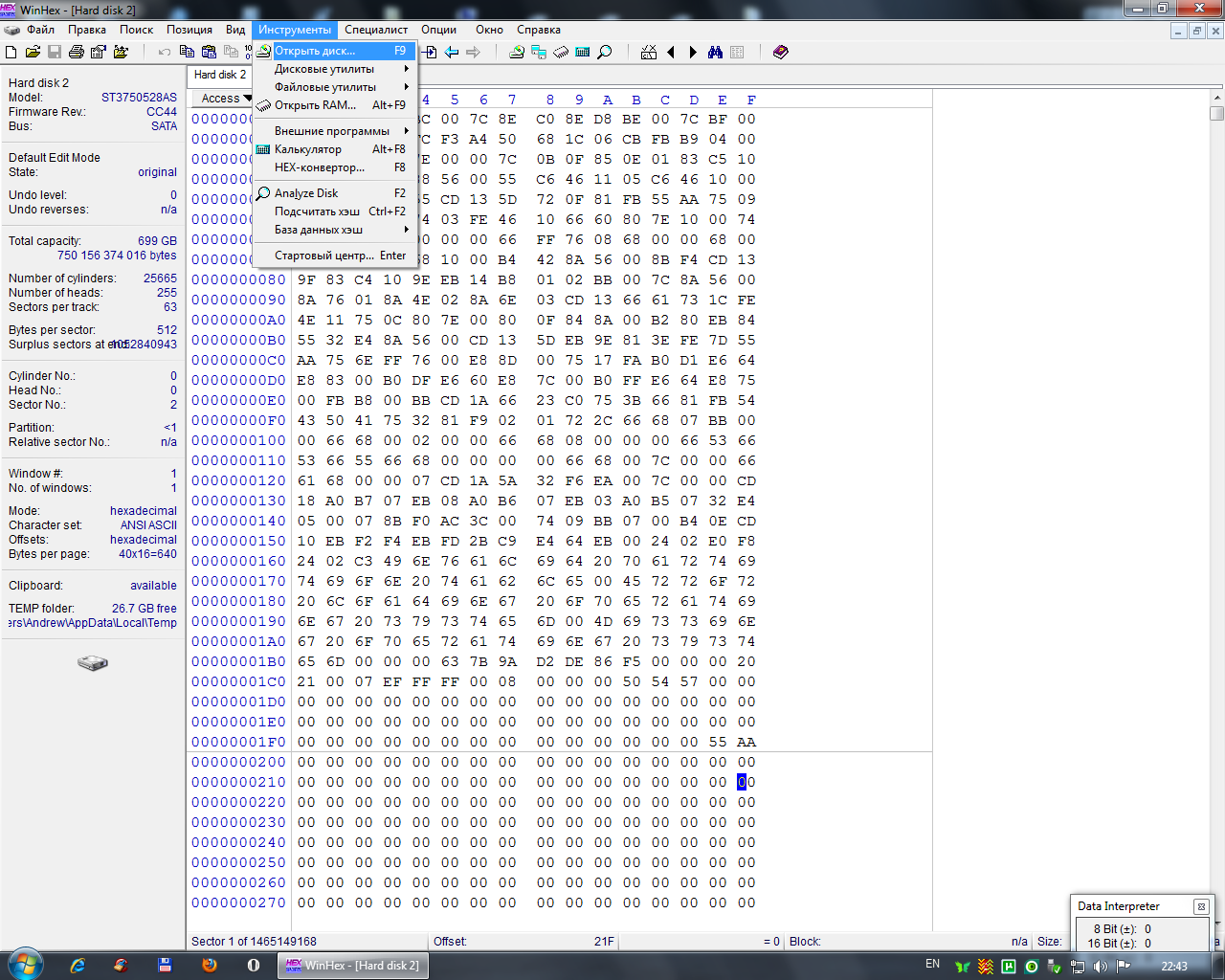Select the highlighted 00 byte at offset 21F

(746, 782)
